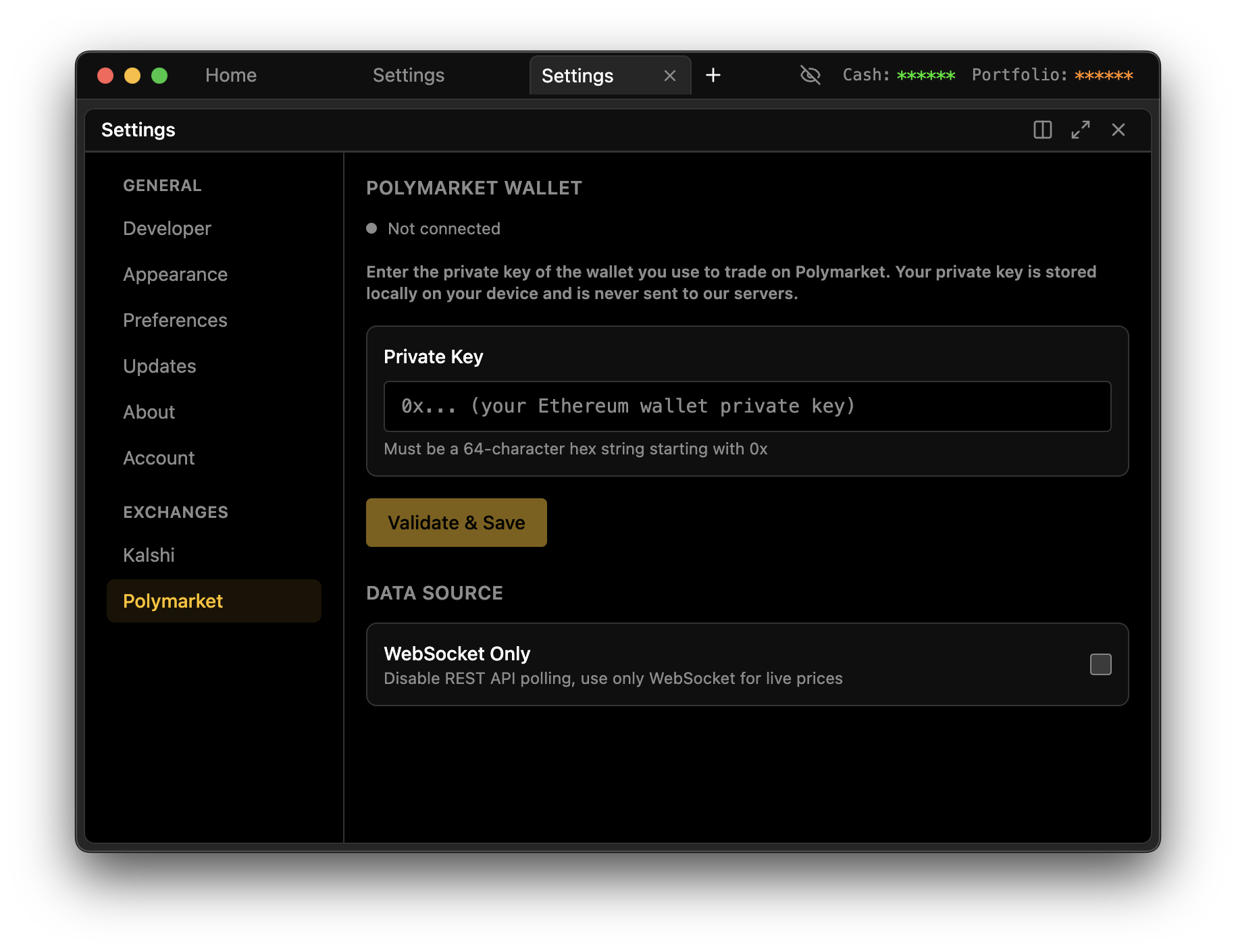Screen dimensions: 1236x952
Task: Open a new tab using the plus icon
Action: [x=713, y=75]
